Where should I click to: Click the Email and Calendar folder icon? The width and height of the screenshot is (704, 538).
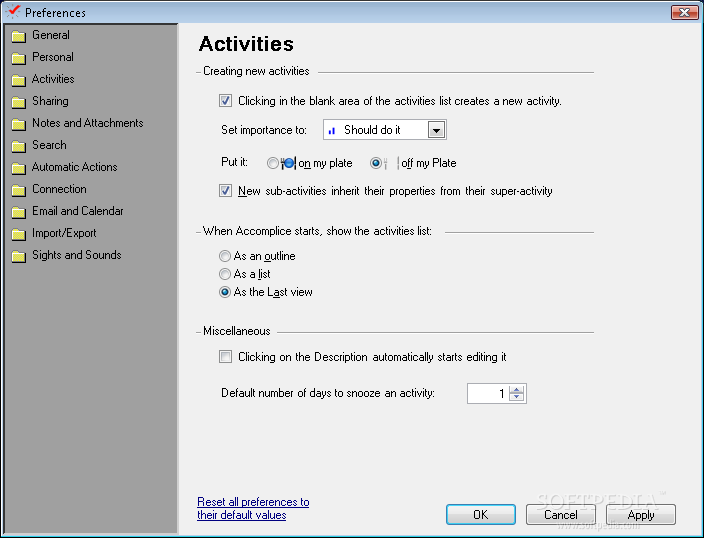(18, 212)
